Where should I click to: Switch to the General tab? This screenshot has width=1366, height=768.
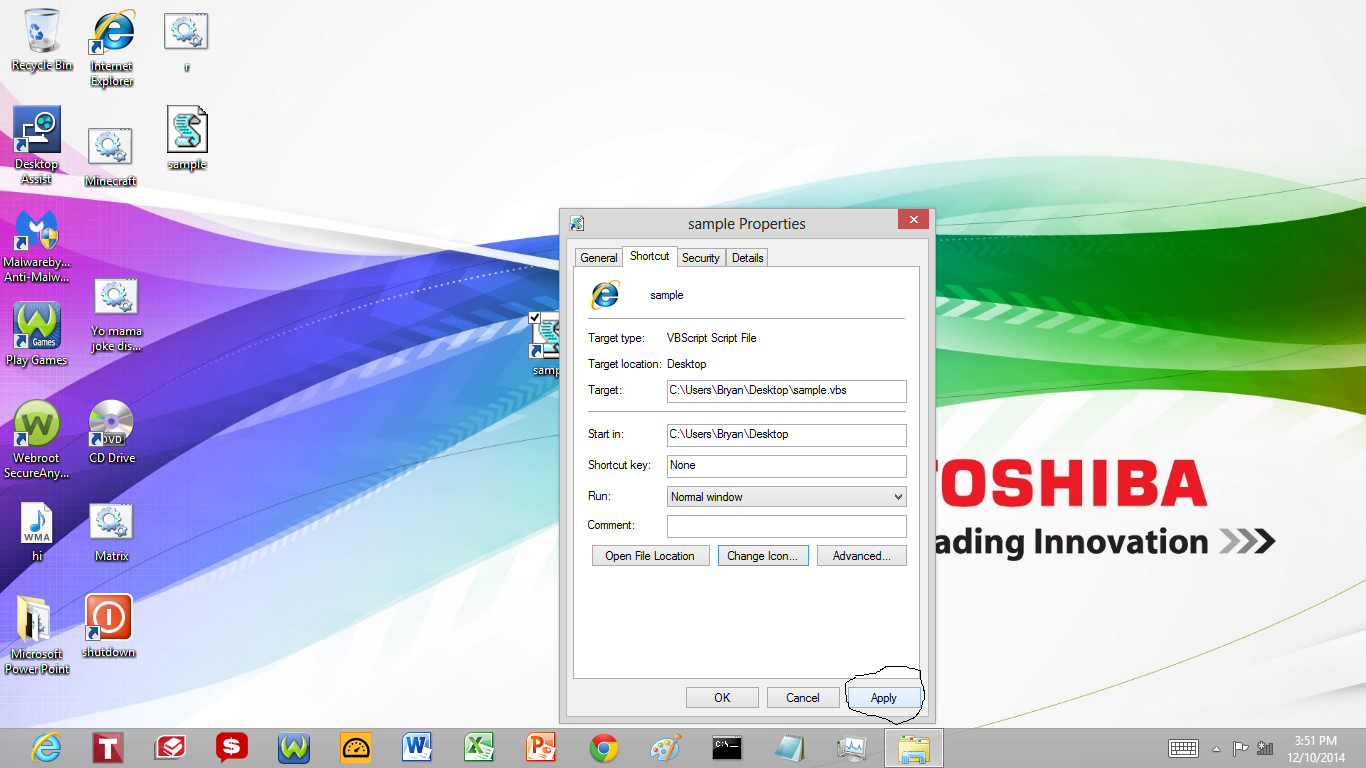coord(599,258)
